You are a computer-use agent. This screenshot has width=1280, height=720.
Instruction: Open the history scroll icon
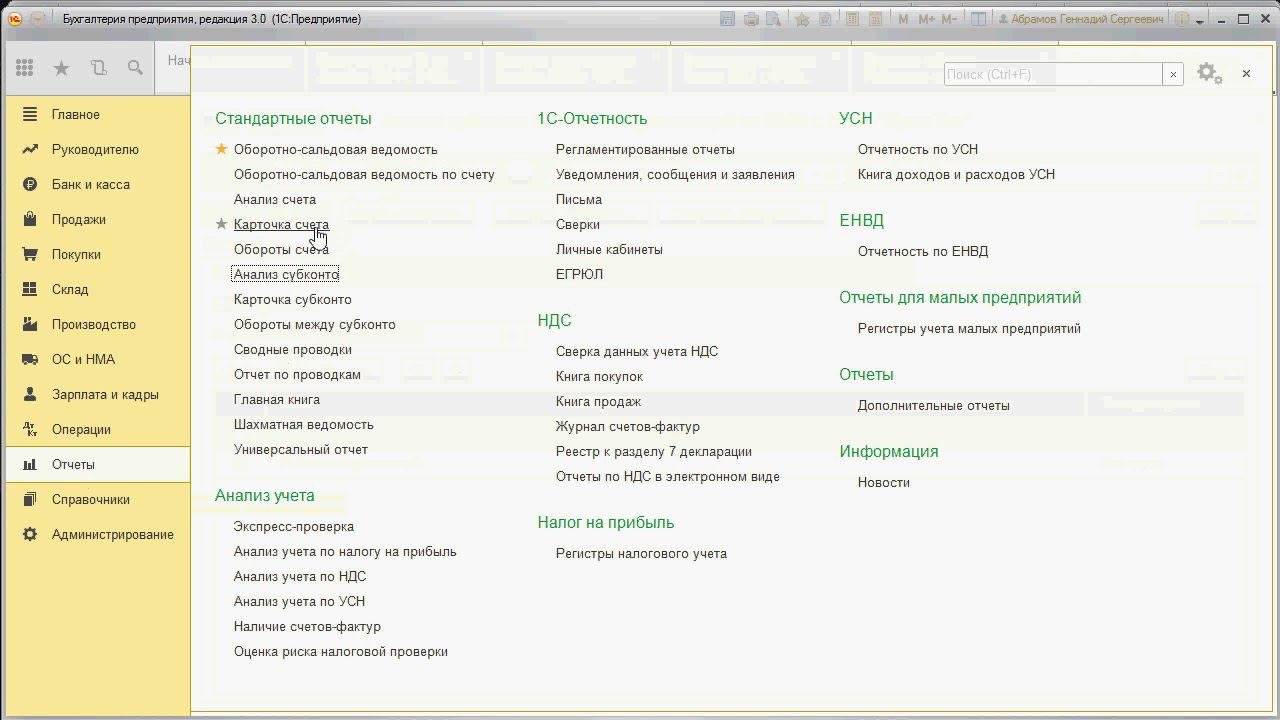98,68
